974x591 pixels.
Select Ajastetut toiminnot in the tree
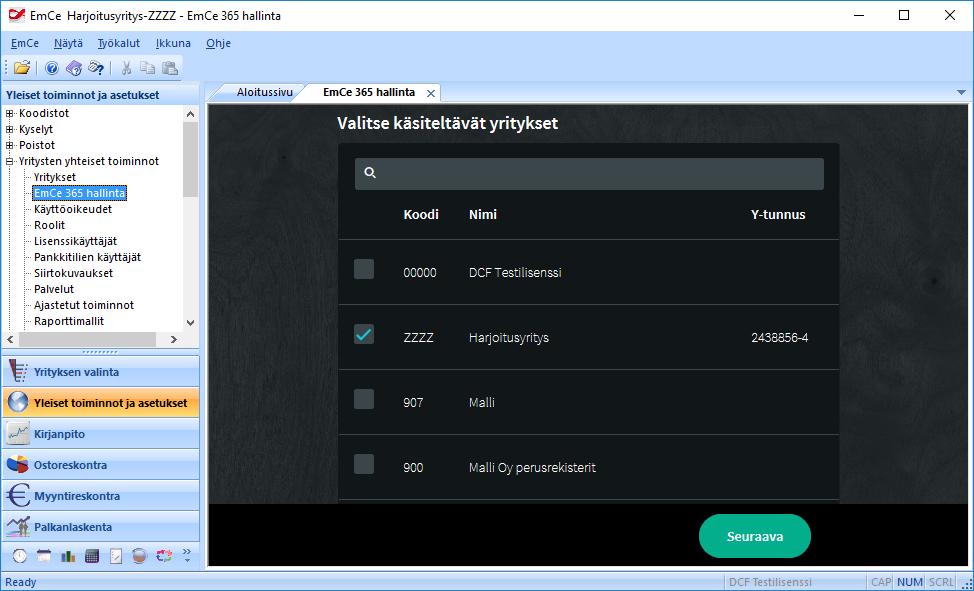pyautogui.click(x=84, y=305)
